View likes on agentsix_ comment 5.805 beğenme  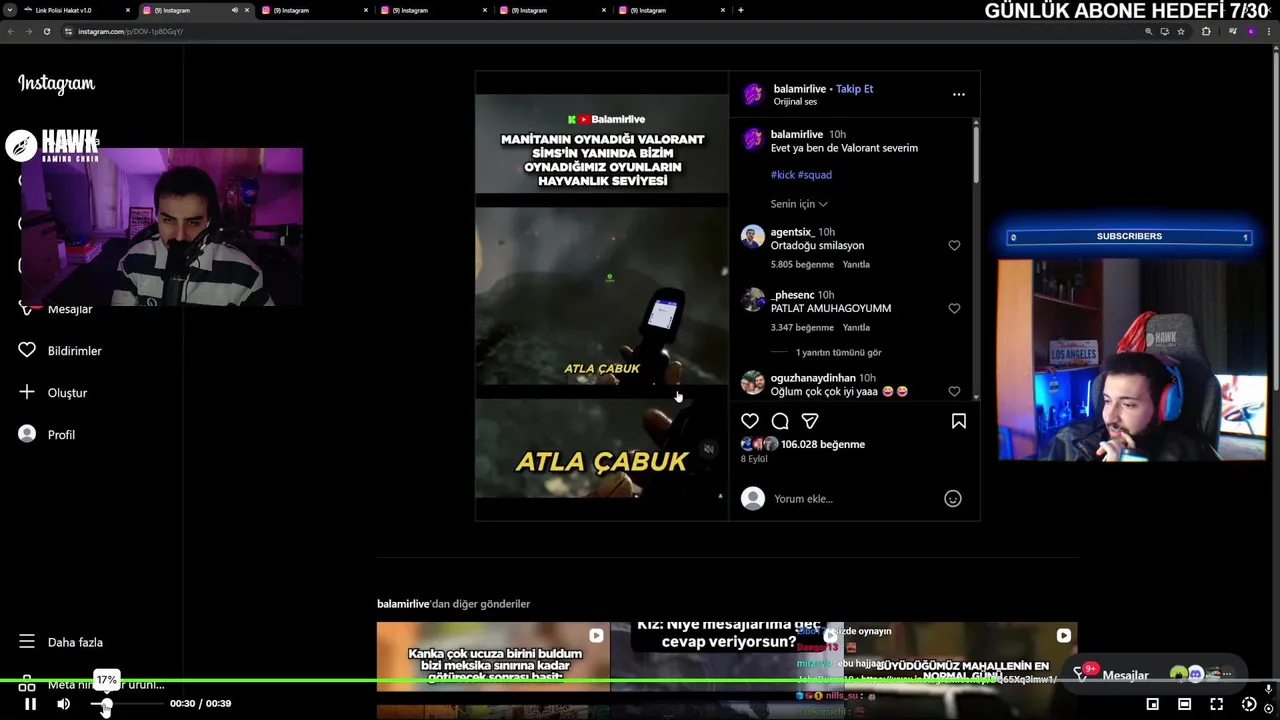pos(802,265)
